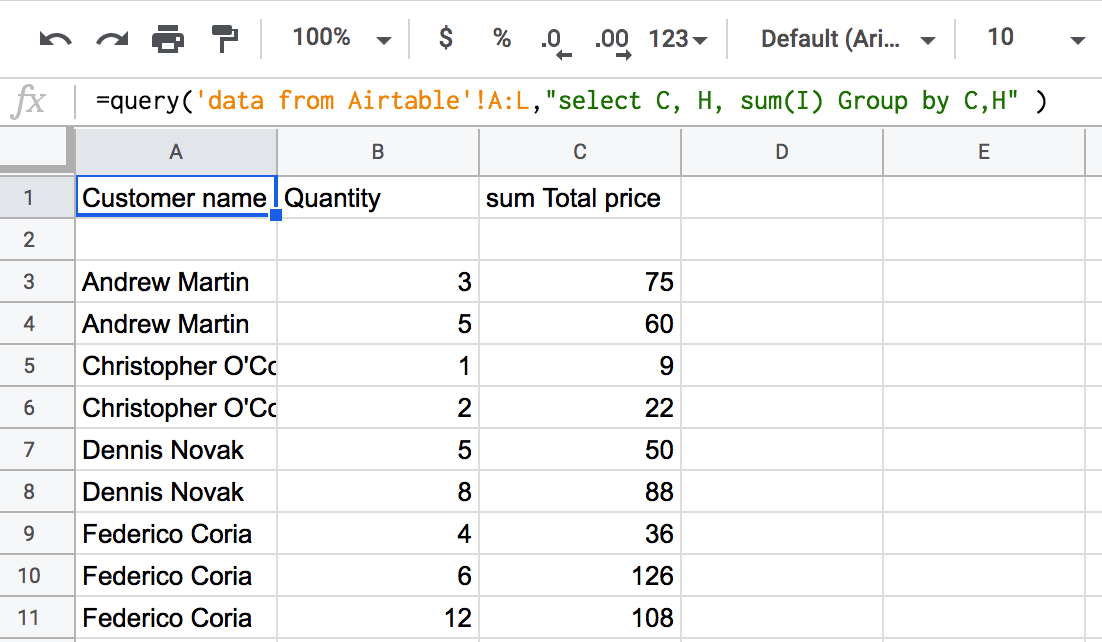Decrease decimal places icon
The height and width of the screenshot is (642, 1102).
point(555,41)
